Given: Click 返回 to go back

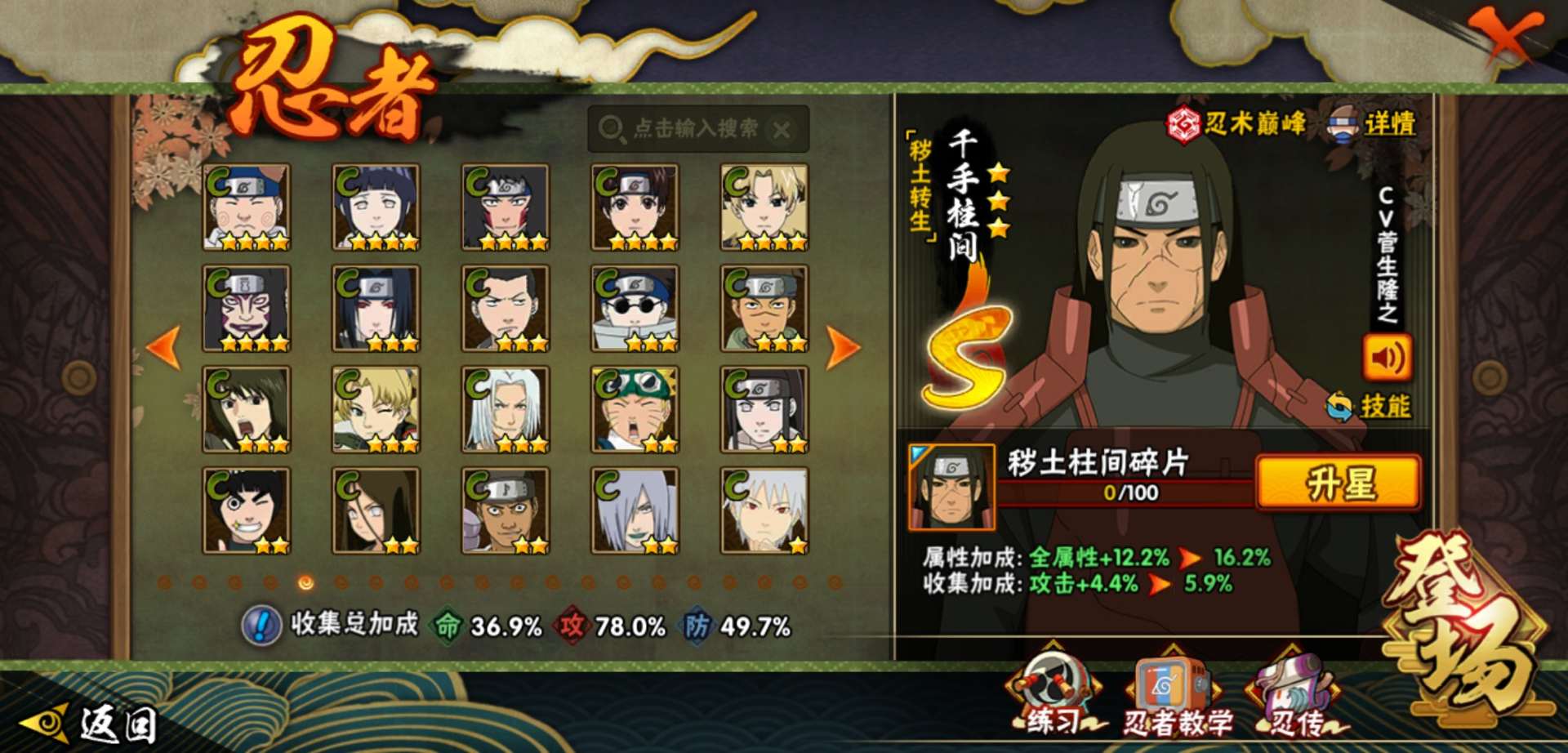Looking at the screenshot, I should (x=91, y=723).
